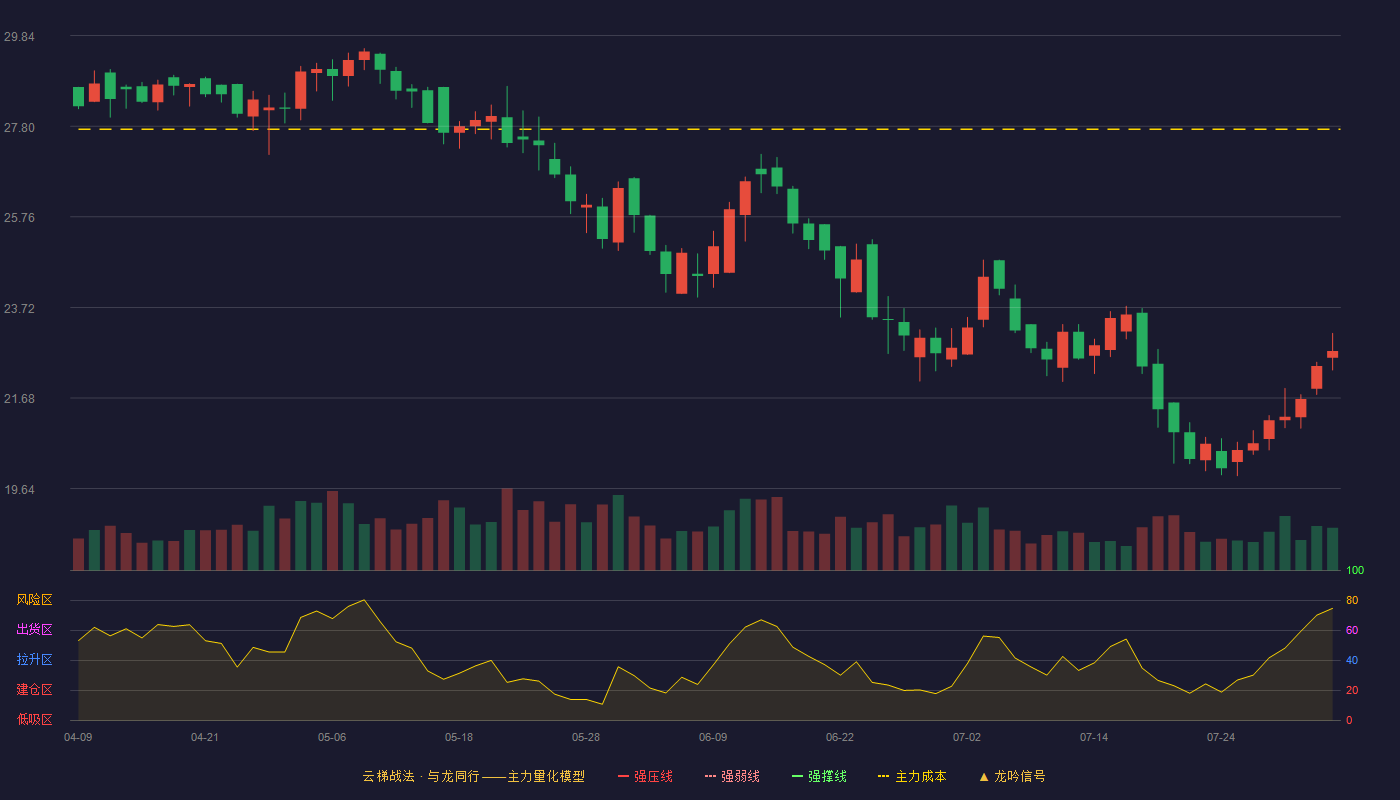1400x800 pixels.
Task: Click the 06-22 date label
Action: [x=840, y=737]
